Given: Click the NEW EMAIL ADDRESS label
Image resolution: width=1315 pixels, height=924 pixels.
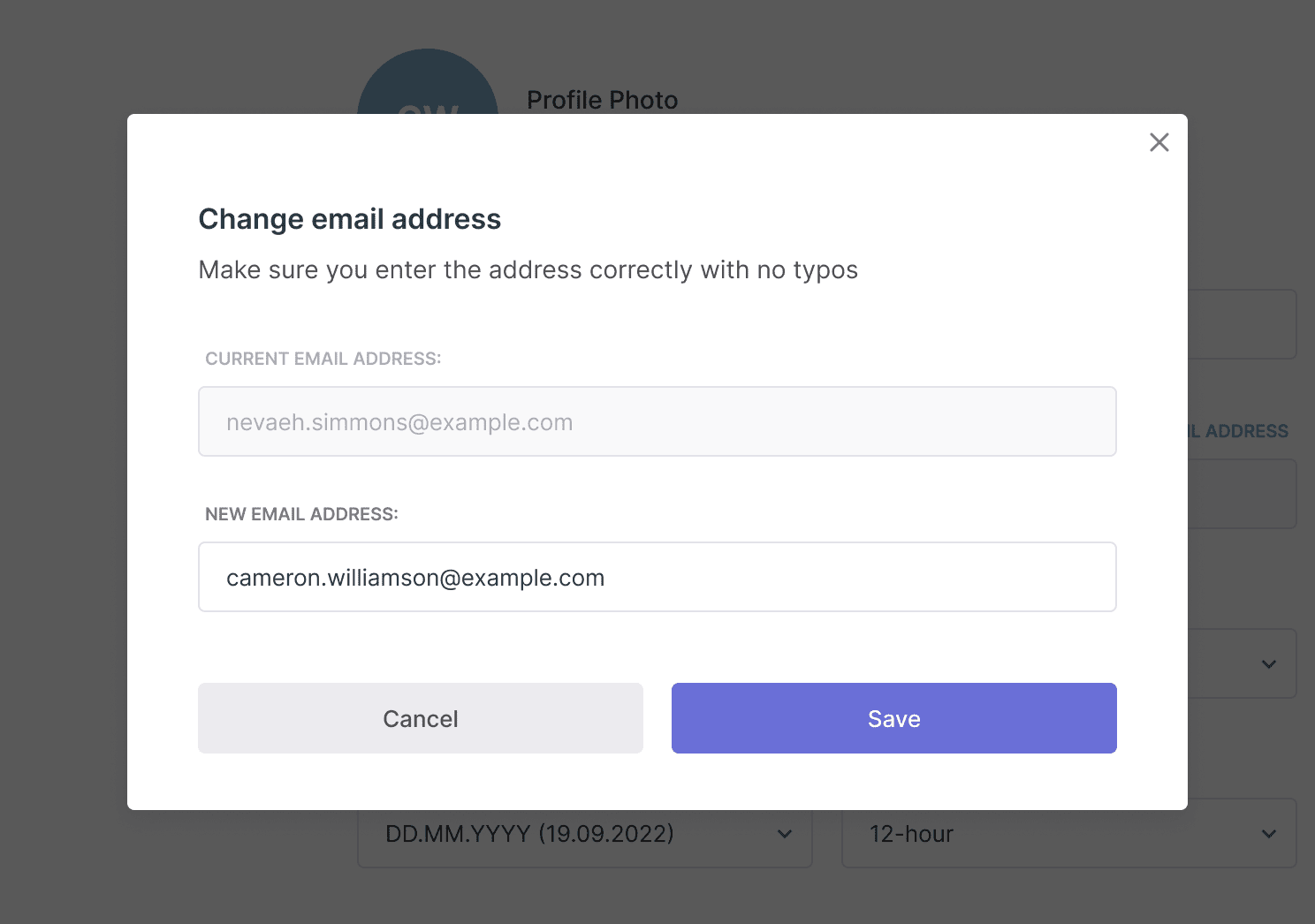Looking at the screenshot, I should [301, 514].
